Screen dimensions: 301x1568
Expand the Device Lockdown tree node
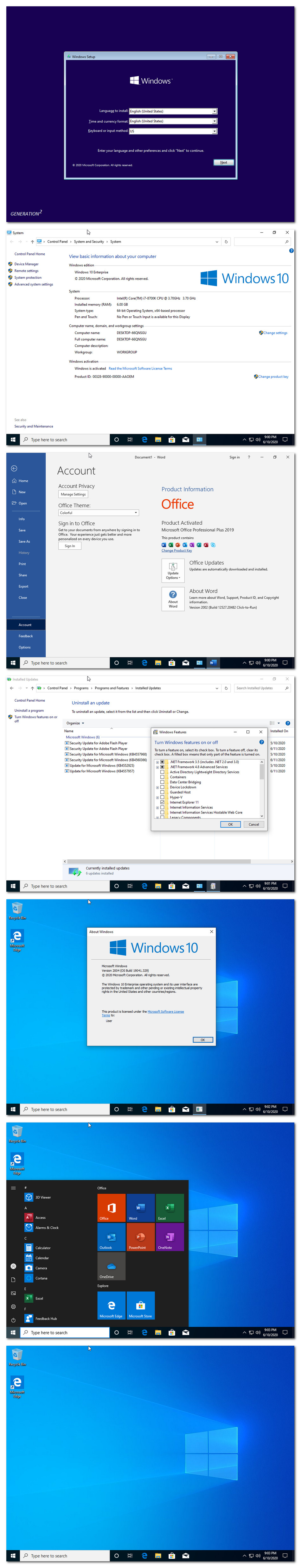click(157, 788)
